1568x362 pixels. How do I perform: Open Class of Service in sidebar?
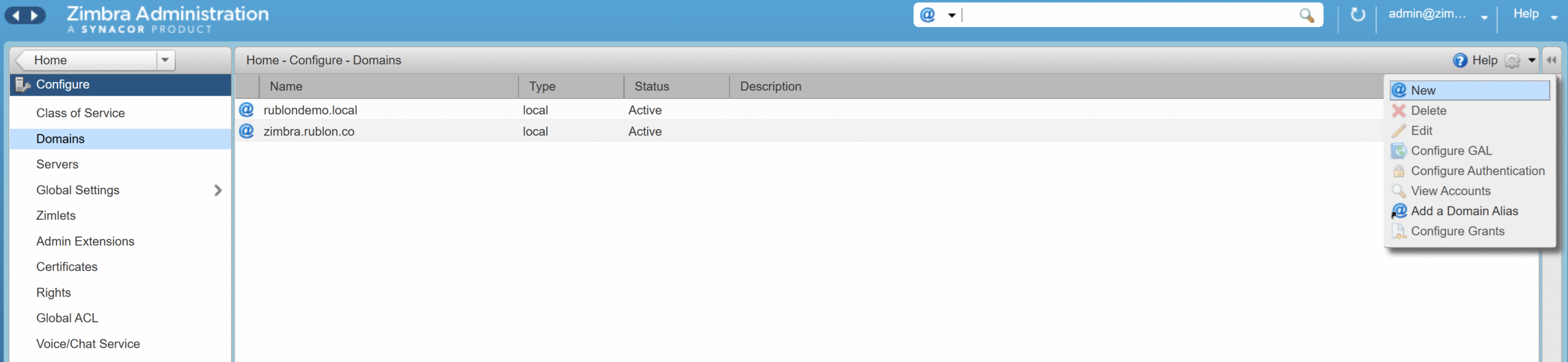point(80,113)
